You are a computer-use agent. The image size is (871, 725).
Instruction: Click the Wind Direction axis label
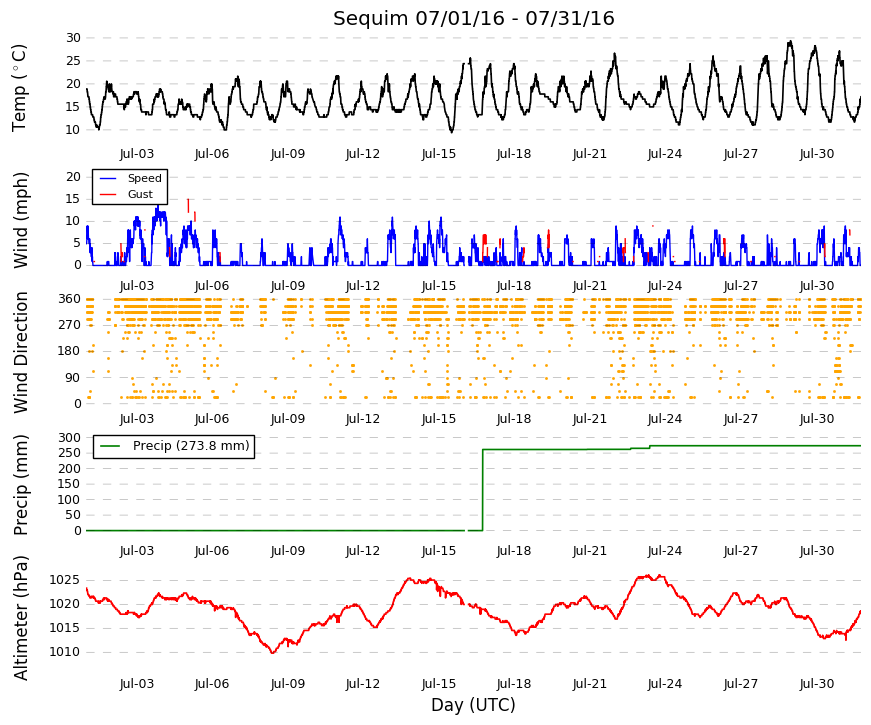tap(20, 352)
